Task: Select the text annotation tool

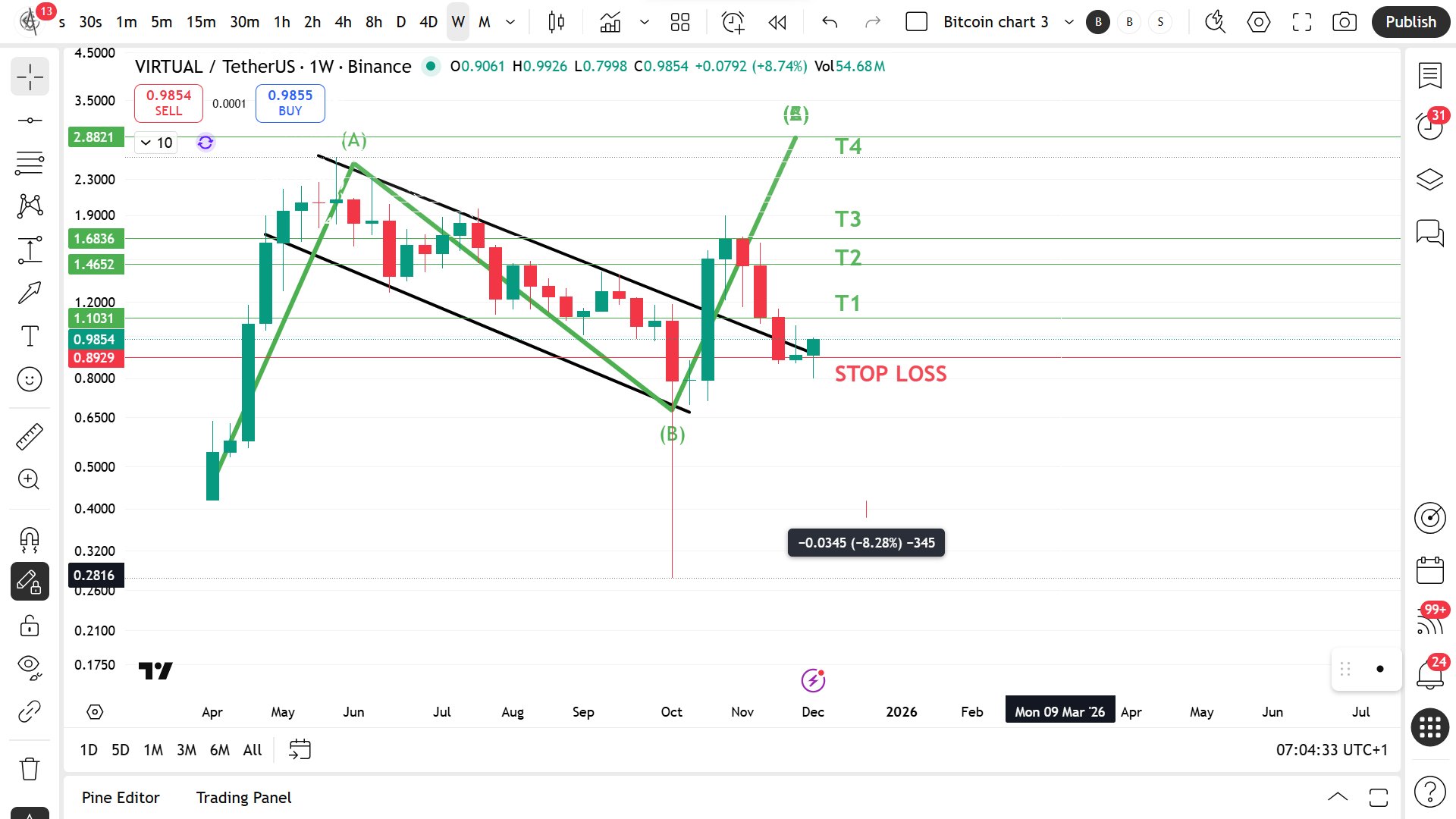Action: coord(30,336)
